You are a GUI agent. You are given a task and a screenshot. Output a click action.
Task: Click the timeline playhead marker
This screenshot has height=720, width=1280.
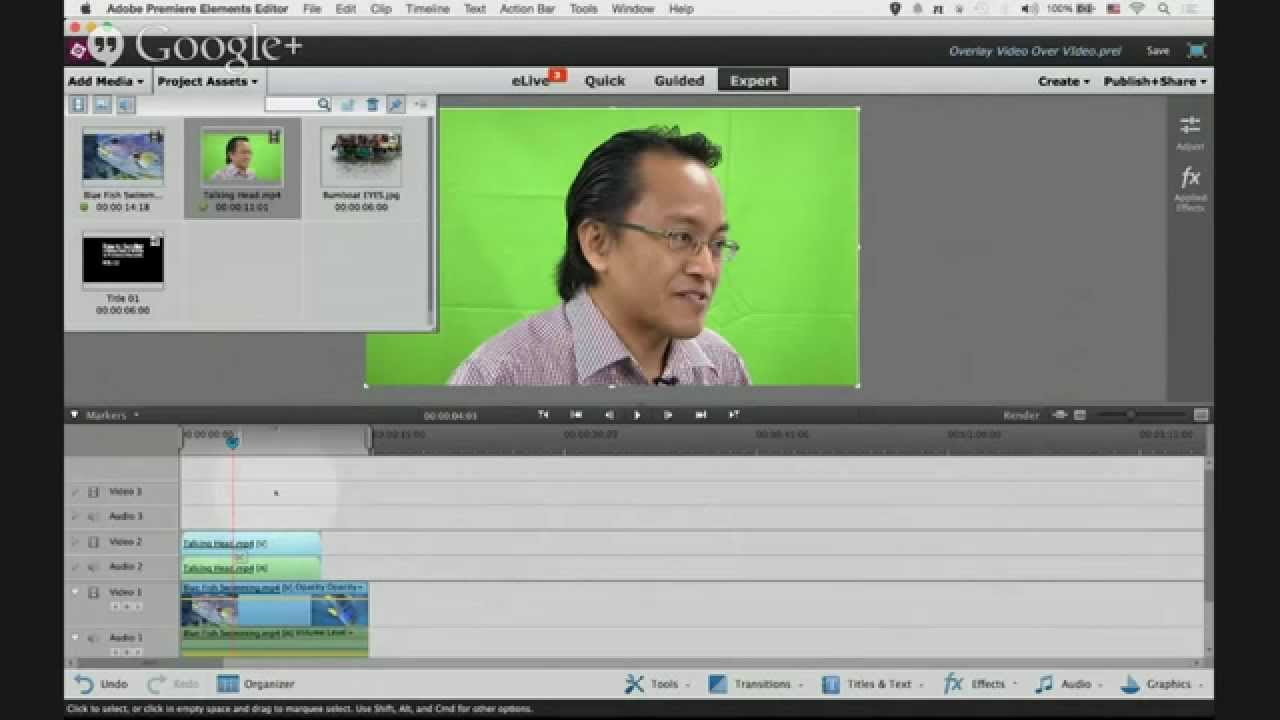point(232,441)
